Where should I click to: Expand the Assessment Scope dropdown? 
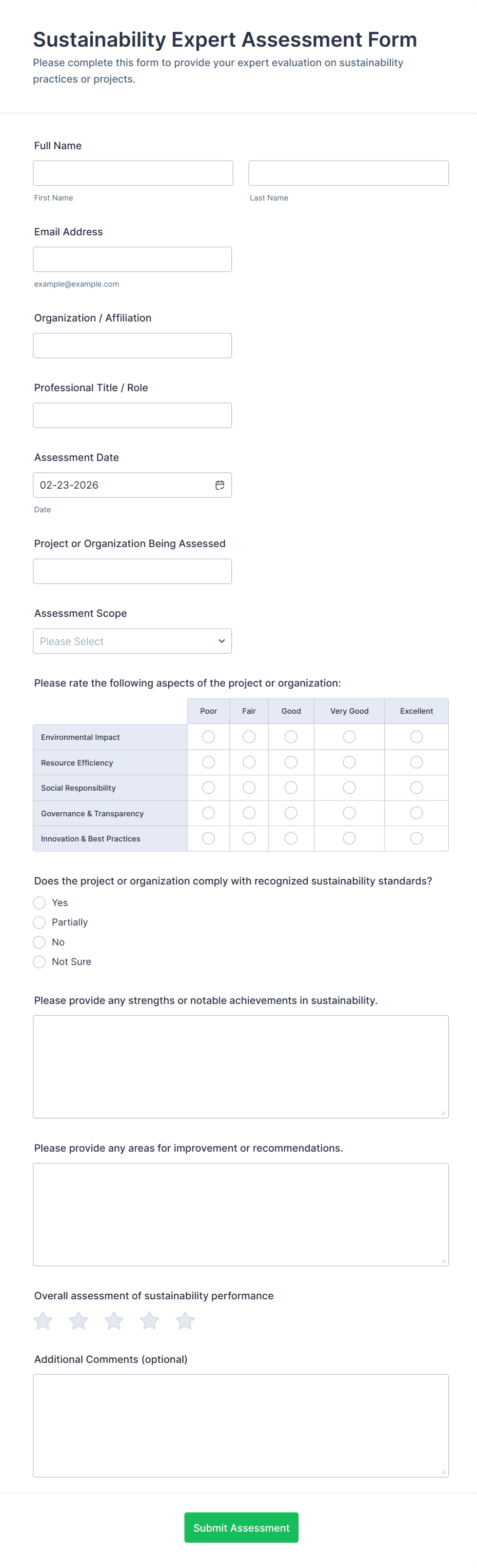click(x=132, y=641)
